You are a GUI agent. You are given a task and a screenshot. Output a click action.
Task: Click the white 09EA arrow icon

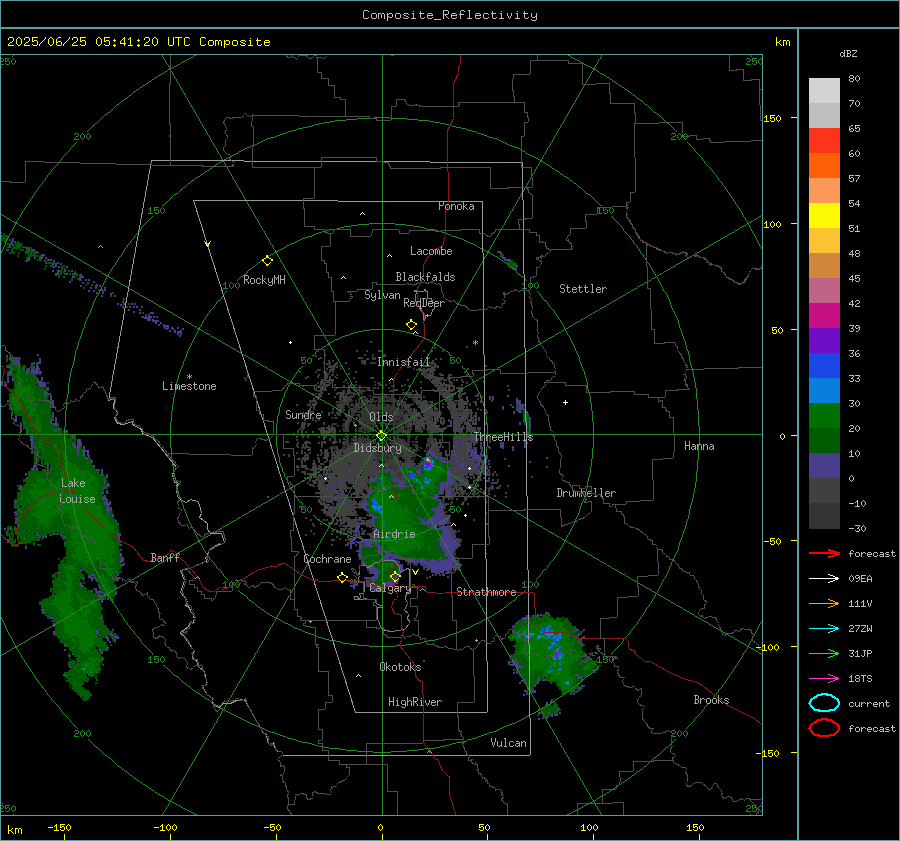click(x=824, y=579)
